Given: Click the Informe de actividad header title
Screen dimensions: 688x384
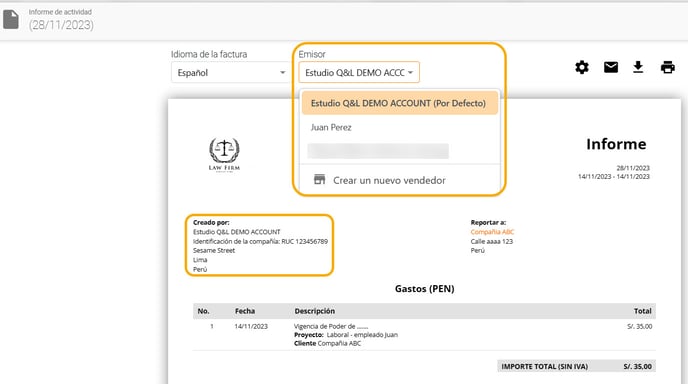Looking at the screenshot, I should pos(60,12).
